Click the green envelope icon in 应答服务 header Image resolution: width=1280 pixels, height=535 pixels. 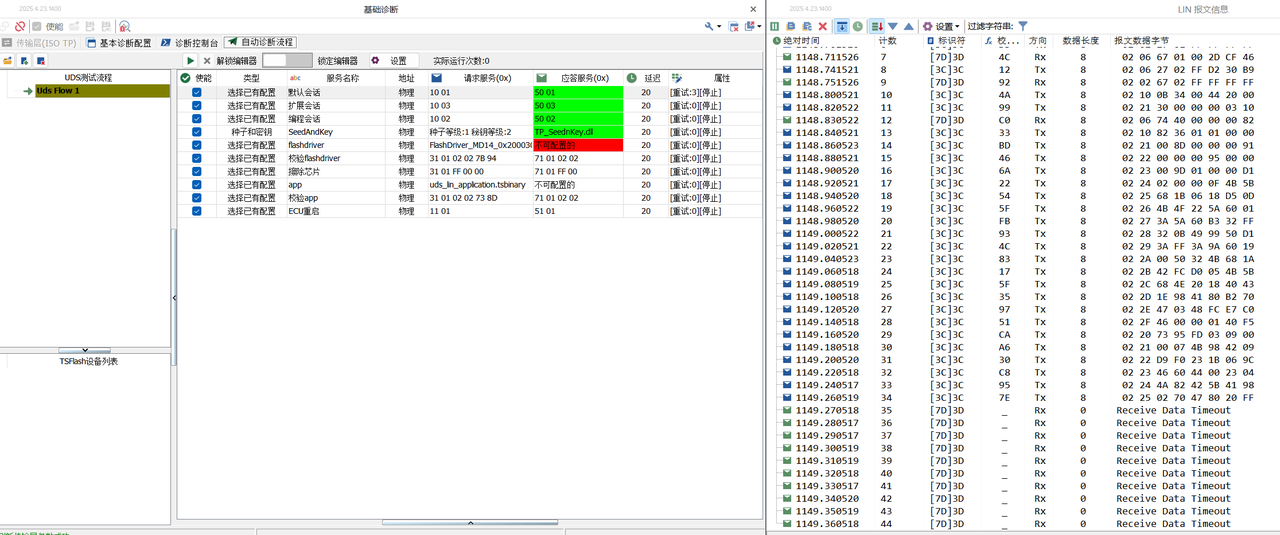541,77
